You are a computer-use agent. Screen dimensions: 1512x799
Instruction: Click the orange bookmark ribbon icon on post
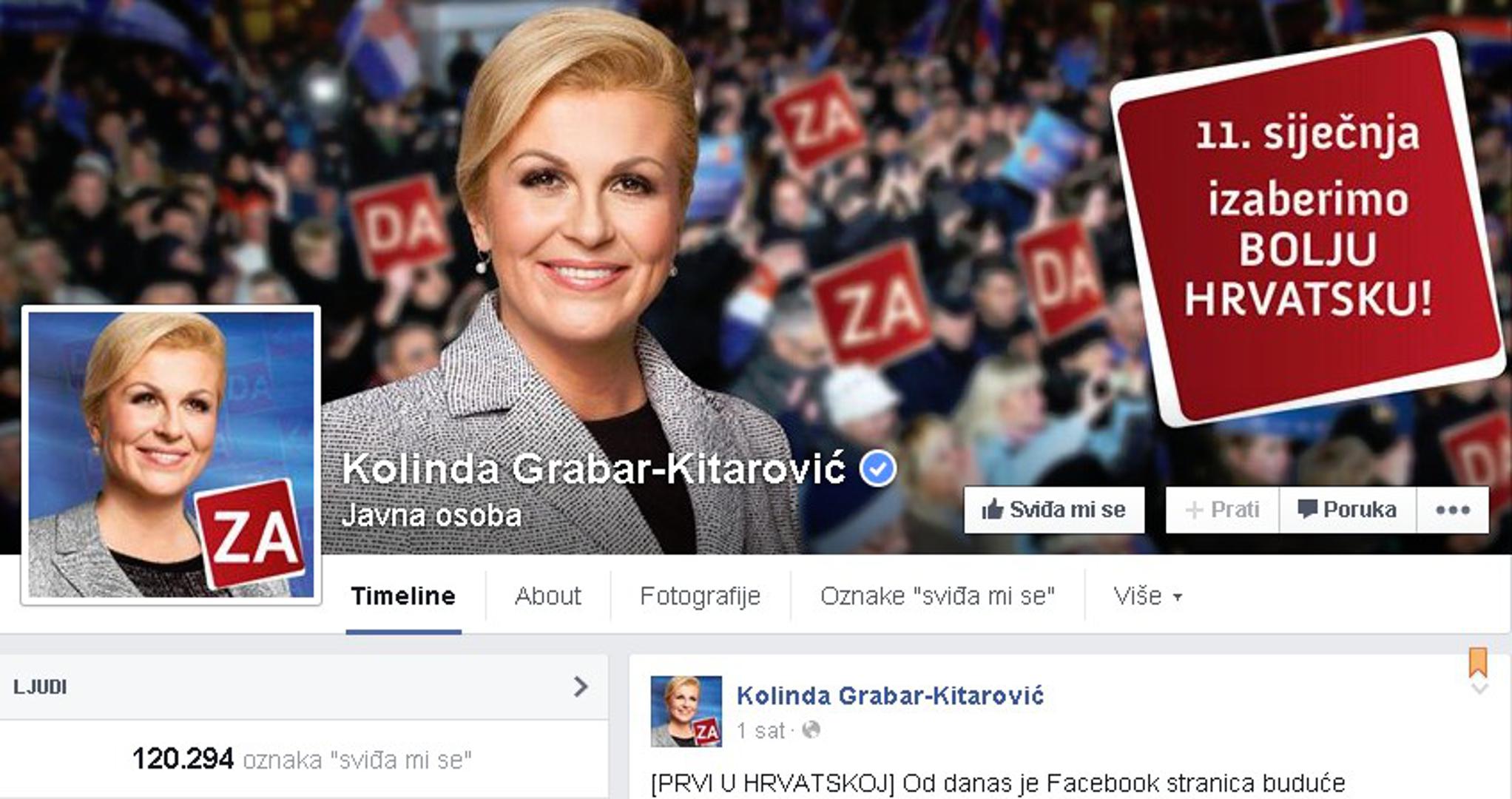(1478, 661)
